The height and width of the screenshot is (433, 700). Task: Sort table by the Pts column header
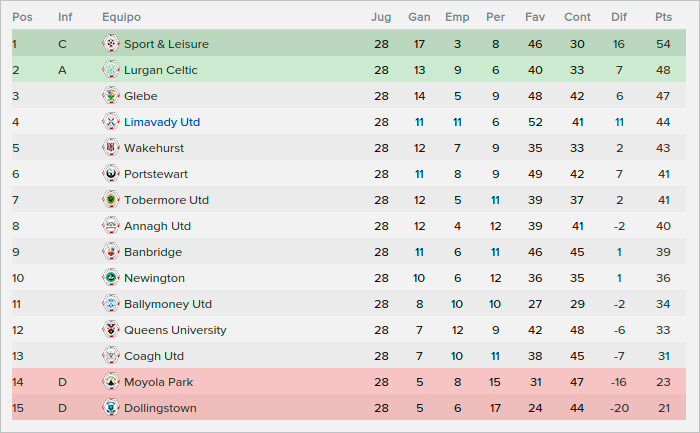663,17
